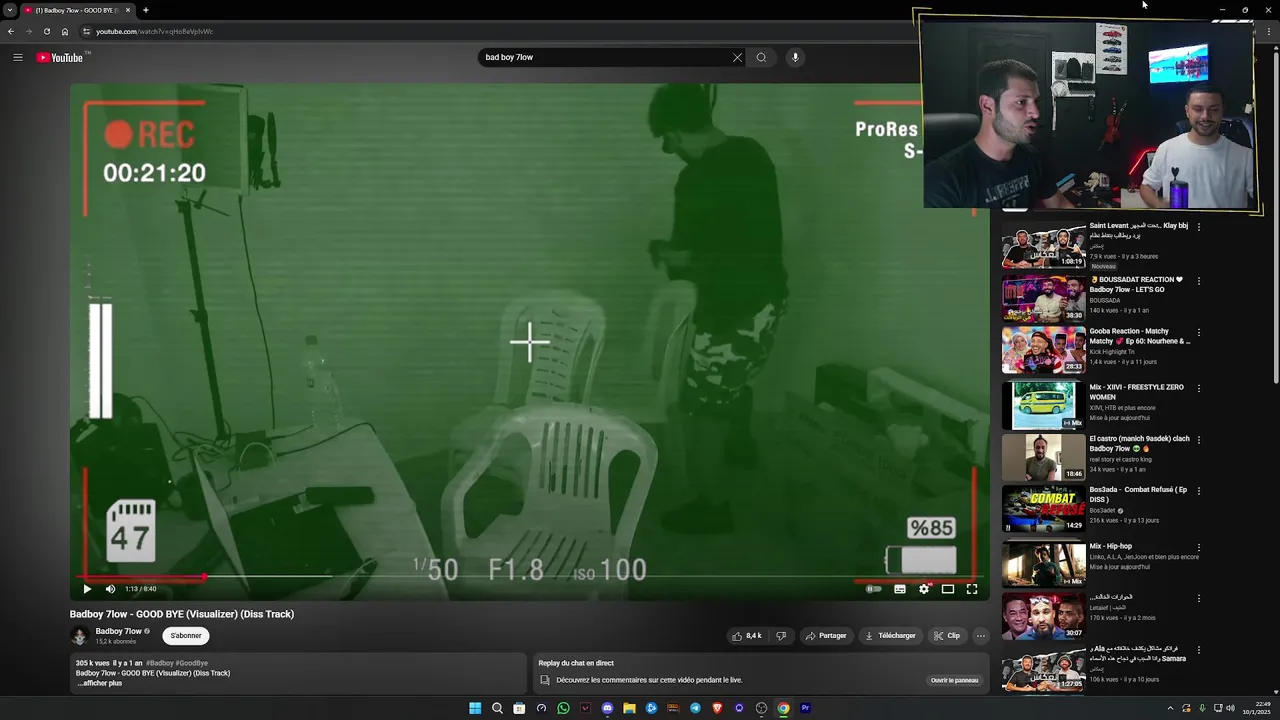Create a Clip of the video

click(946, 636)
